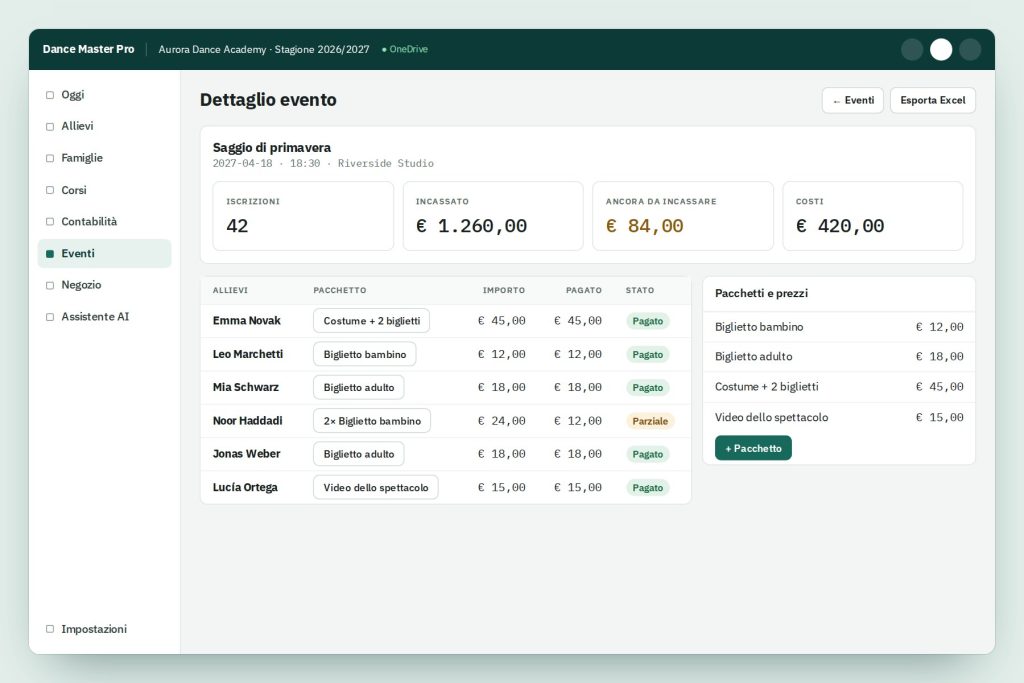The height and width of the screenshot is (683, 1024).
Task: Click the 2× Biglietto bambino package chip
Action: pos(372,421)
